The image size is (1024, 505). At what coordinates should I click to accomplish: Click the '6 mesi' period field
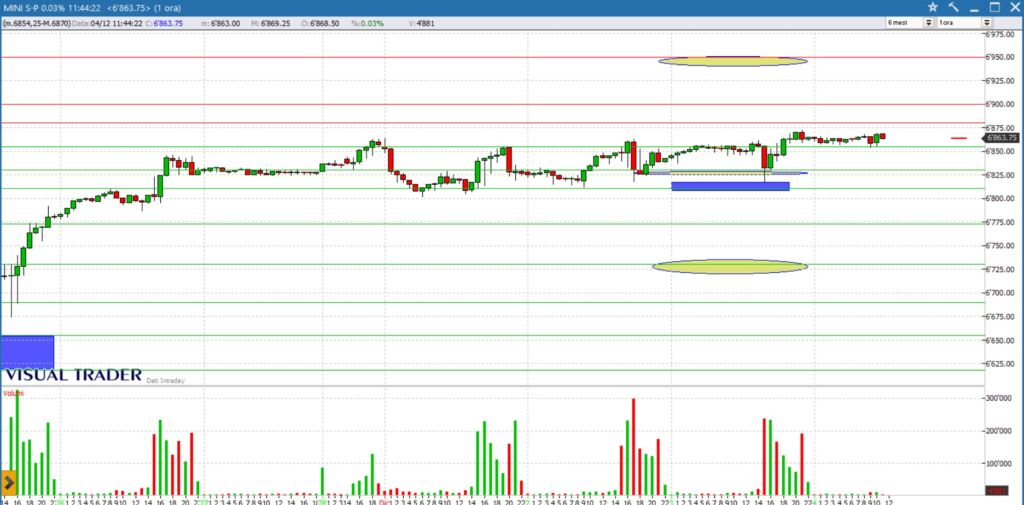tap(904, 22)
